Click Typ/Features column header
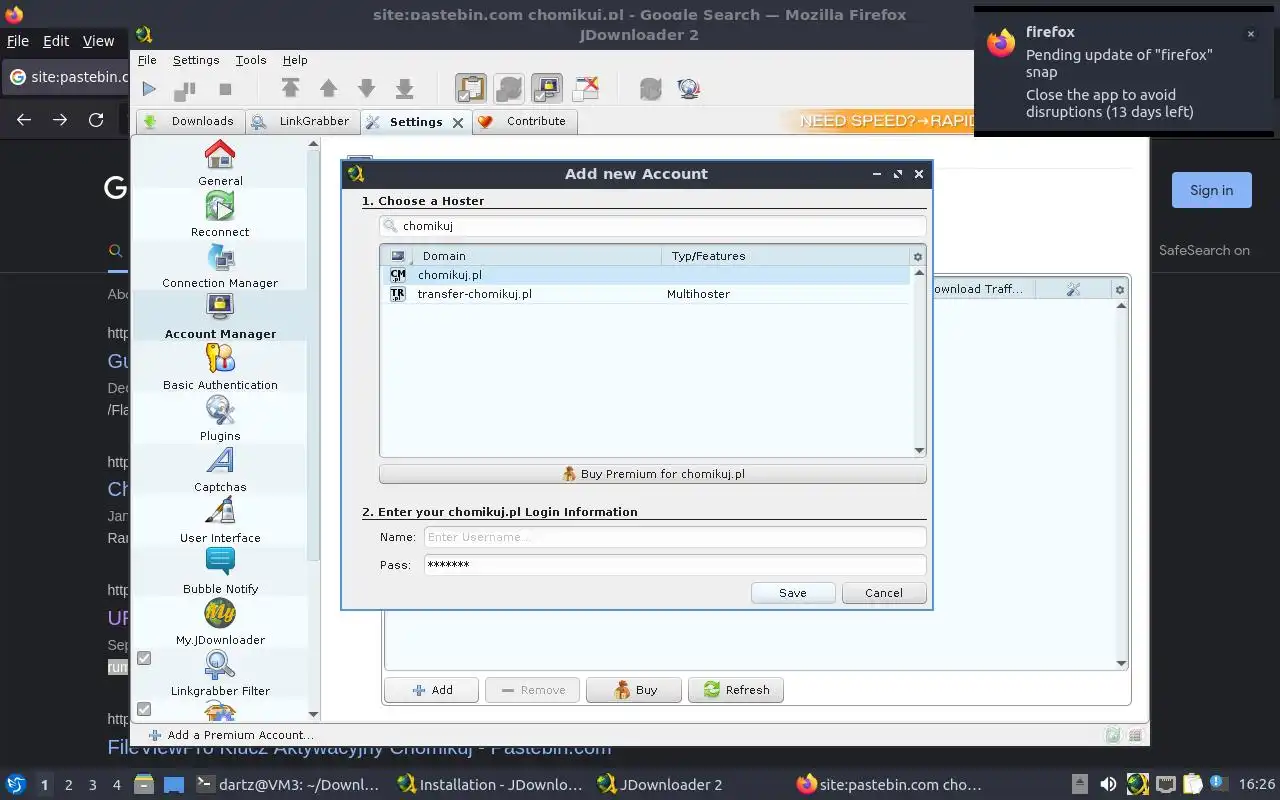The height and width of the screenshot is (800, 1280). (x=785, y=256)
